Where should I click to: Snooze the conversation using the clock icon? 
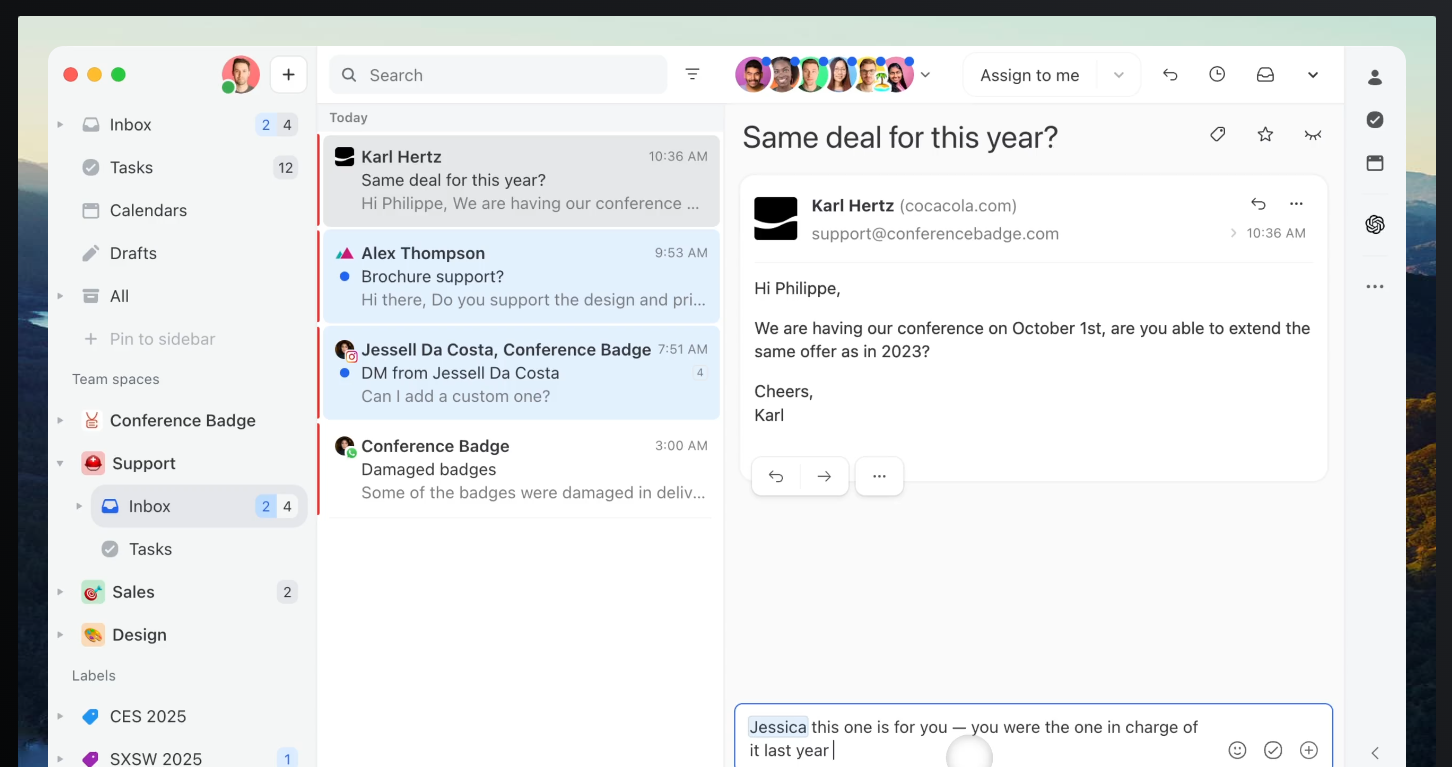coord(1217,74)
